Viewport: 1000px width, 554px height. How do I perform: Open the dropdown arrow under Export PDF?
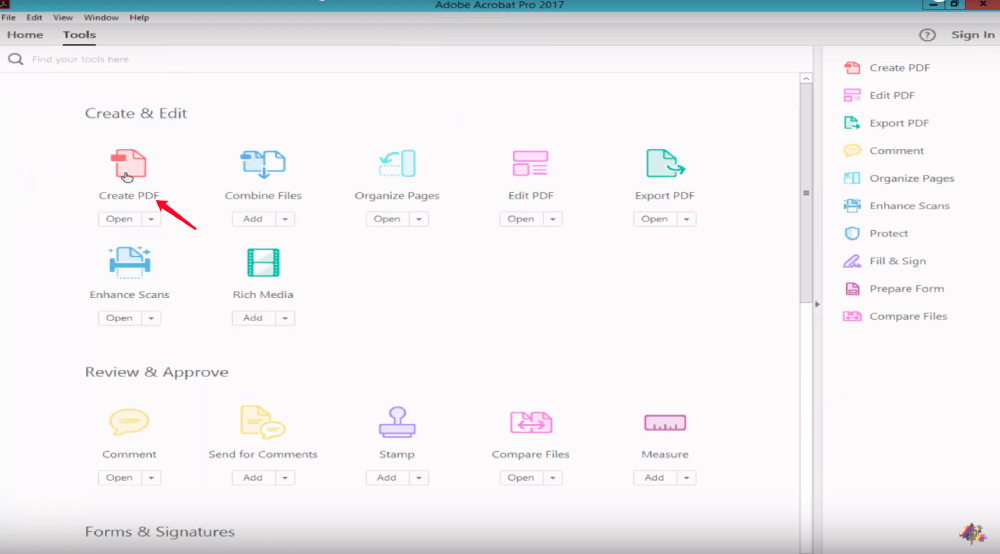(x=686, y=219)
